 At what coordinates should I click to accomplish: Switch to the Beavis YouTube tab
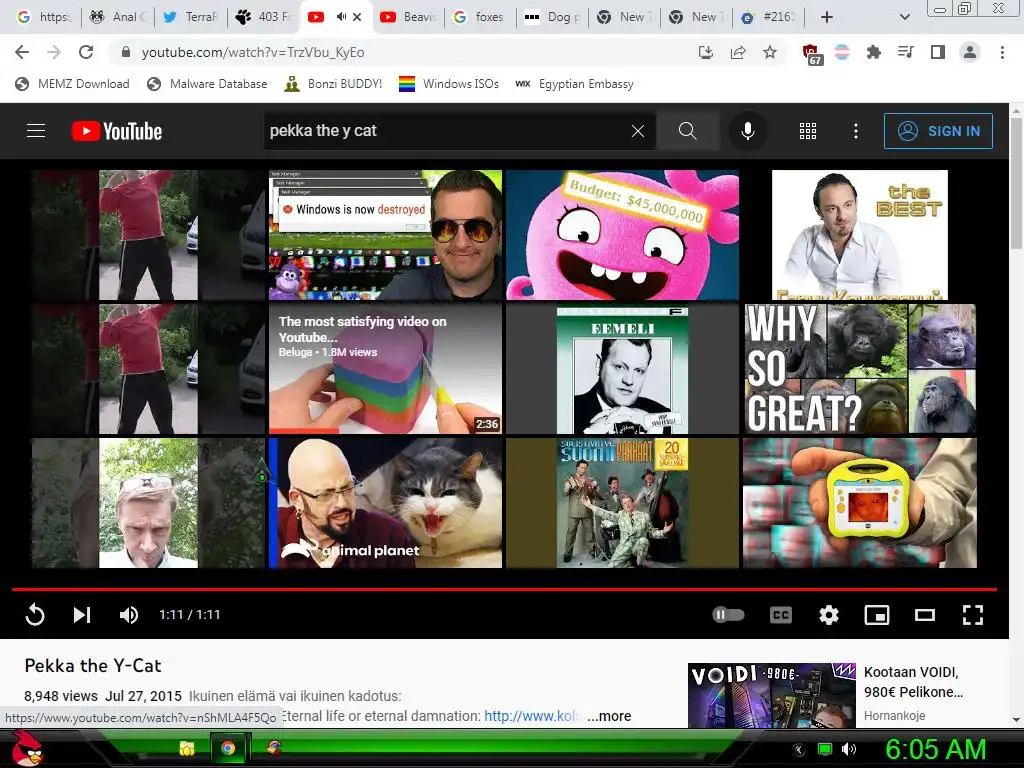[x=408, y=17]
